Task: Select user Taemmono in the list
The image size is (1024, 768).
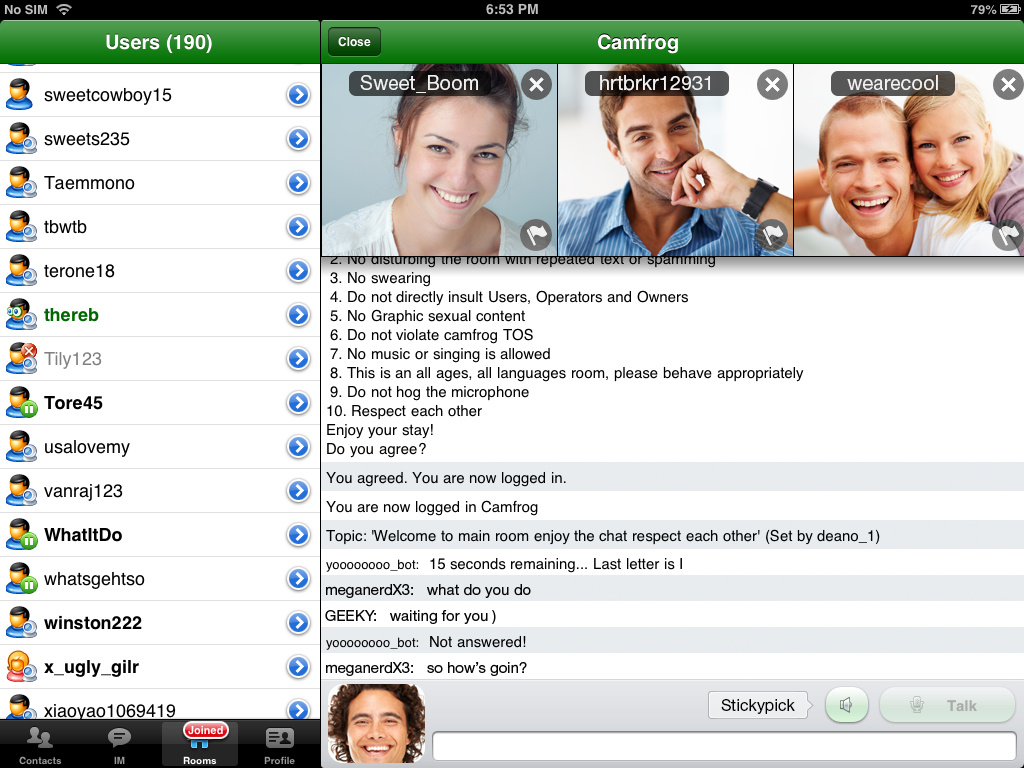Action: click(160, 183)
